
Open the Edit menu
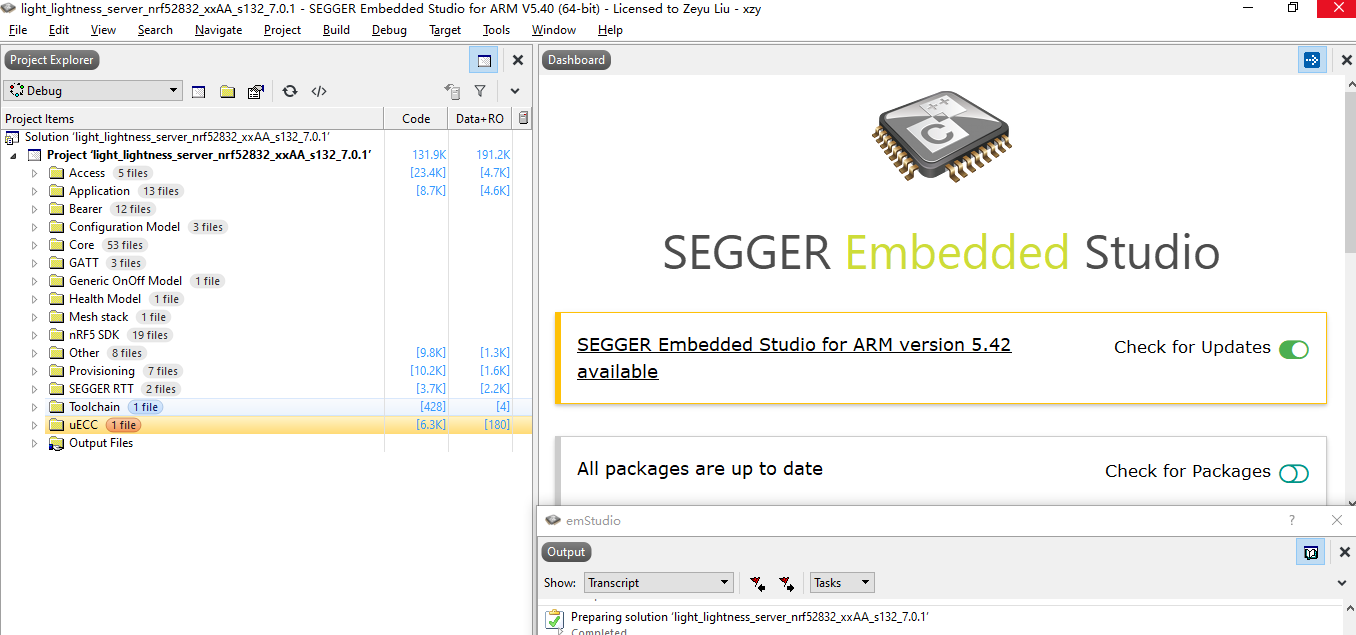coord(59,30)
